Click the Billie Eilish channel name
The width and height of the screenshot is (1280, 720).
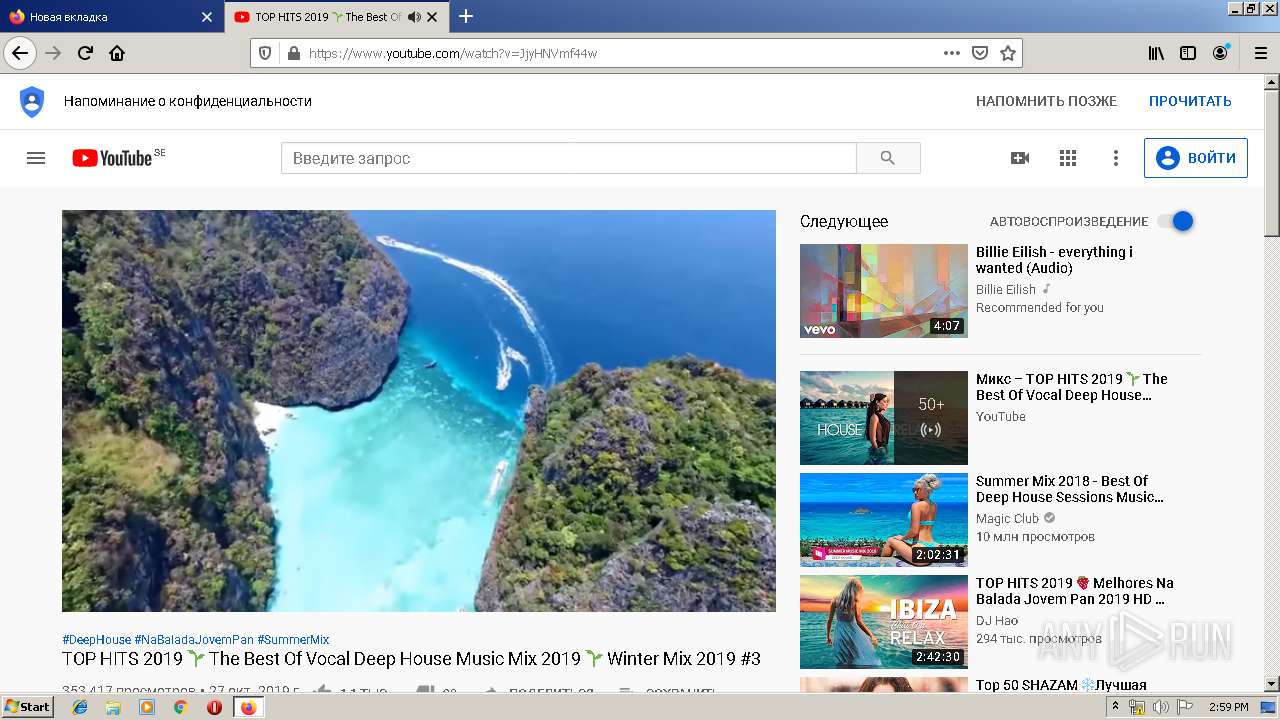[x=1006, y=290]
